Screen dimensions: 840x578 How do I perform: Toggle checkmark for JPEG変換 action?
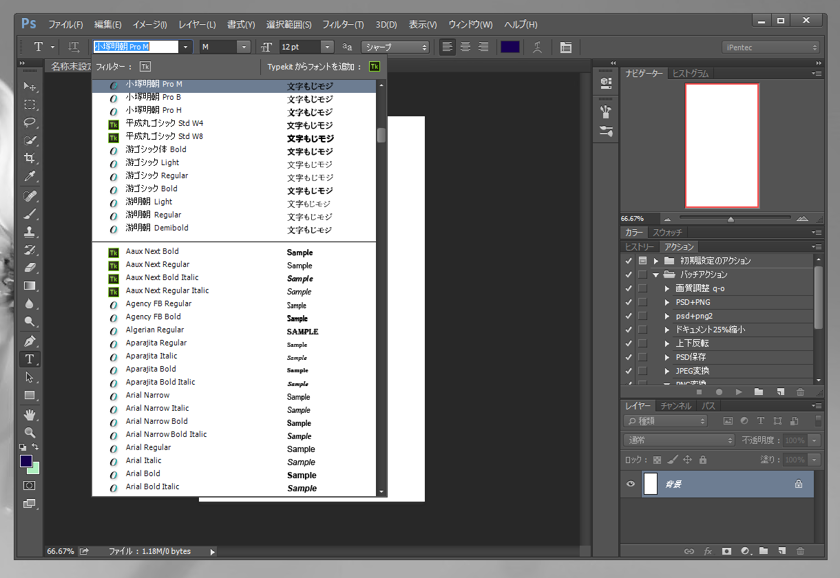pos(628,371)
